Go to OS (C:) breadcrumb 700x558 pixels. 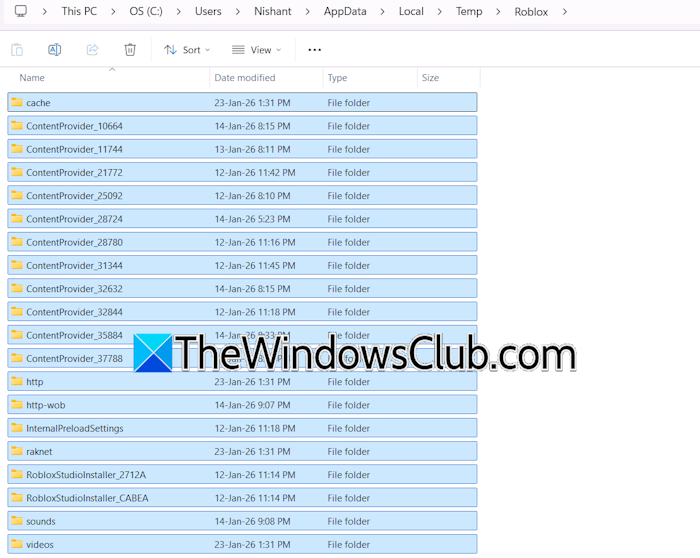(x=146, y=11)
